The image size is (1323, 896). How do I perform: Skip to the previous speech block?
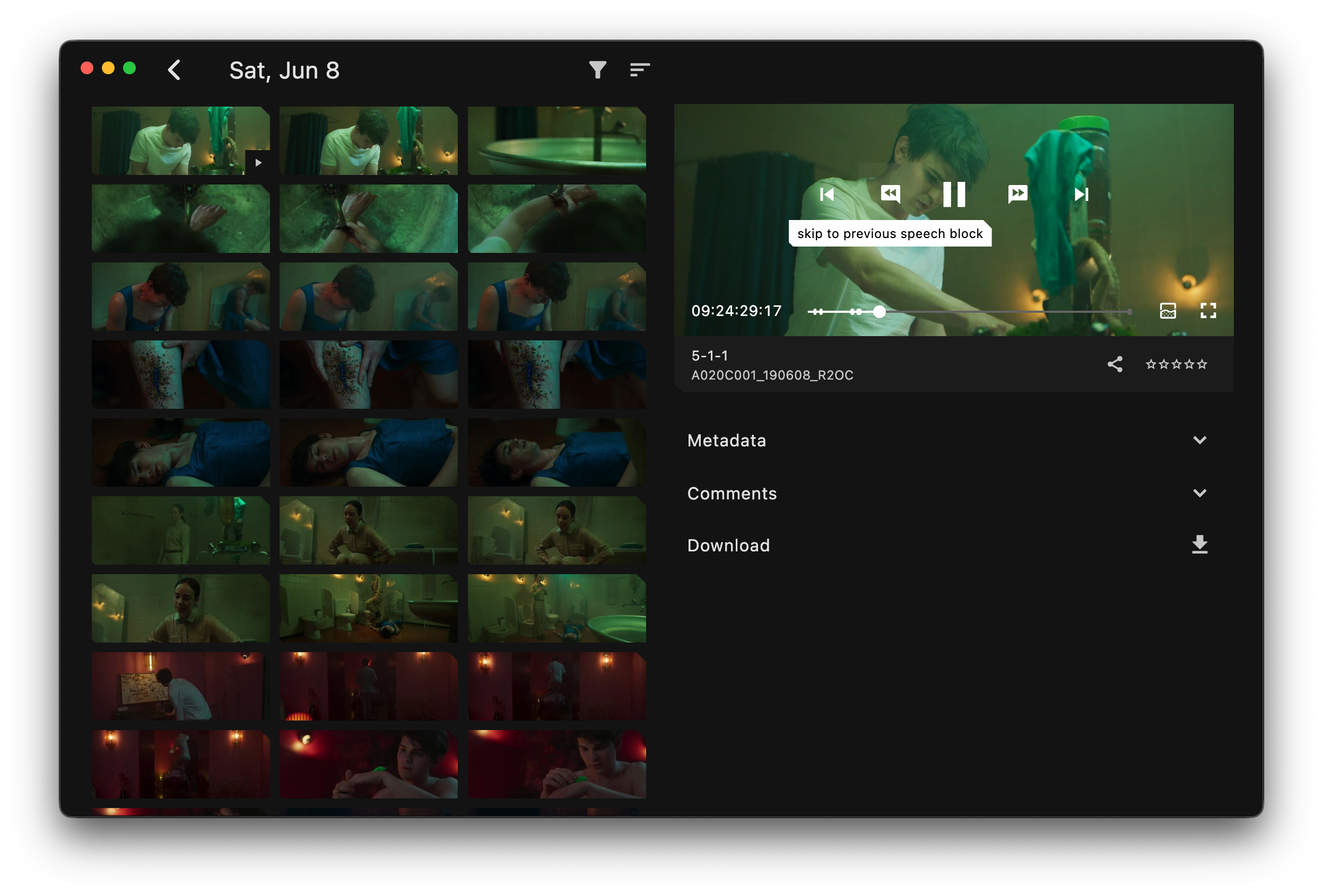[890, 194]
